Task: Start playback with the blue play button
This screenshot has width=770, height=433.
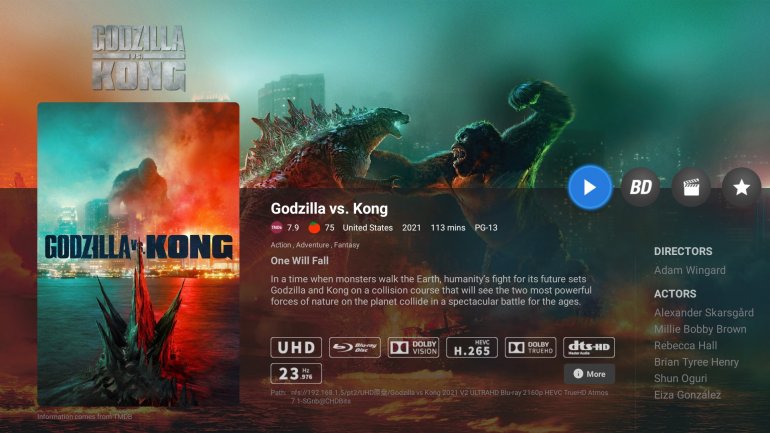Action: (x=590, y=187)
